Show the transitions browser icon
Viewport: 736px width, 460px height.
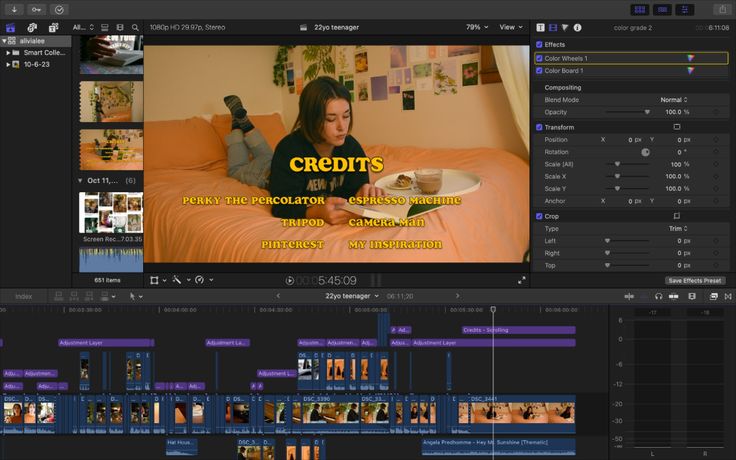pos(728,296)
